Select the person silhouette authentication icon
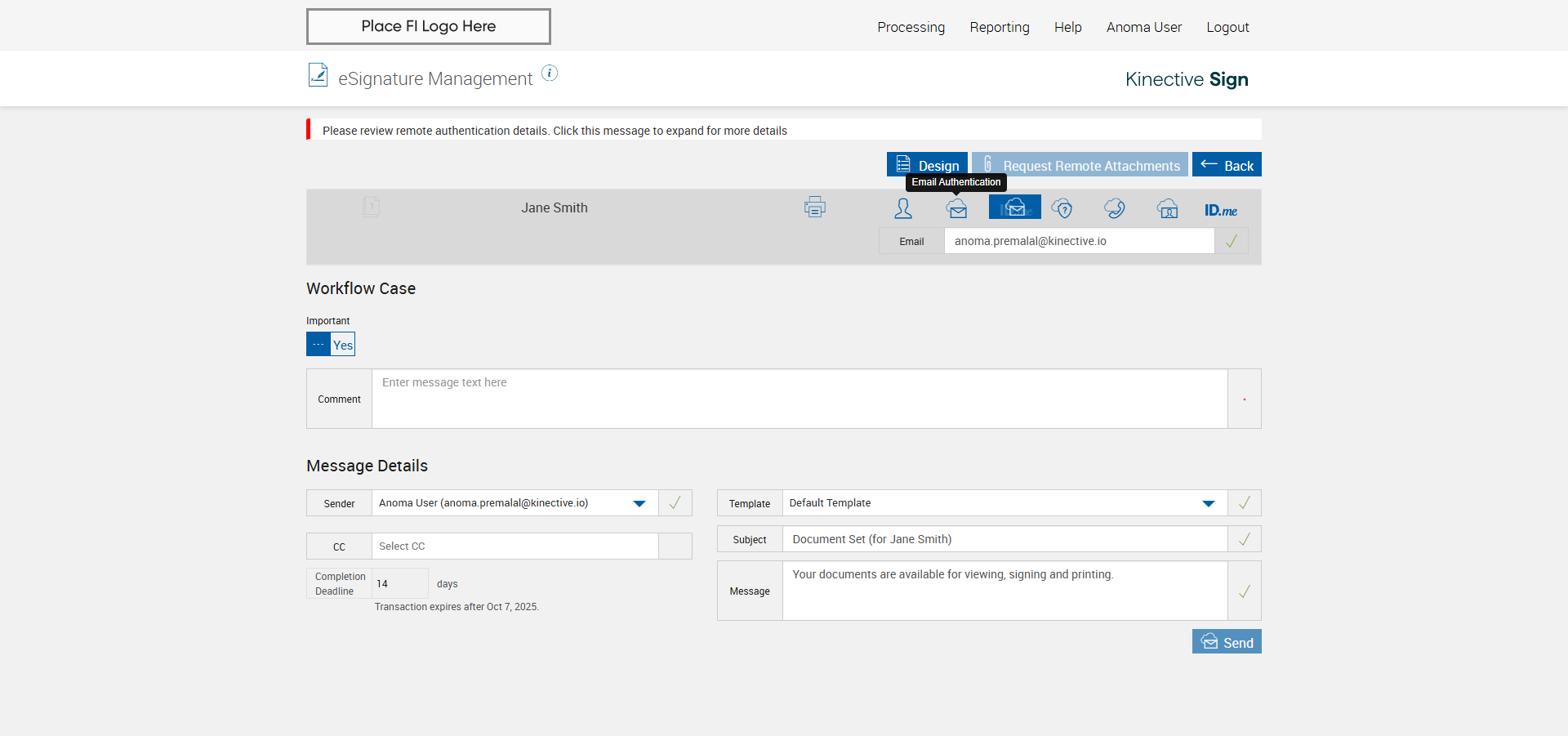1568x736 pixels. (903, 208)
